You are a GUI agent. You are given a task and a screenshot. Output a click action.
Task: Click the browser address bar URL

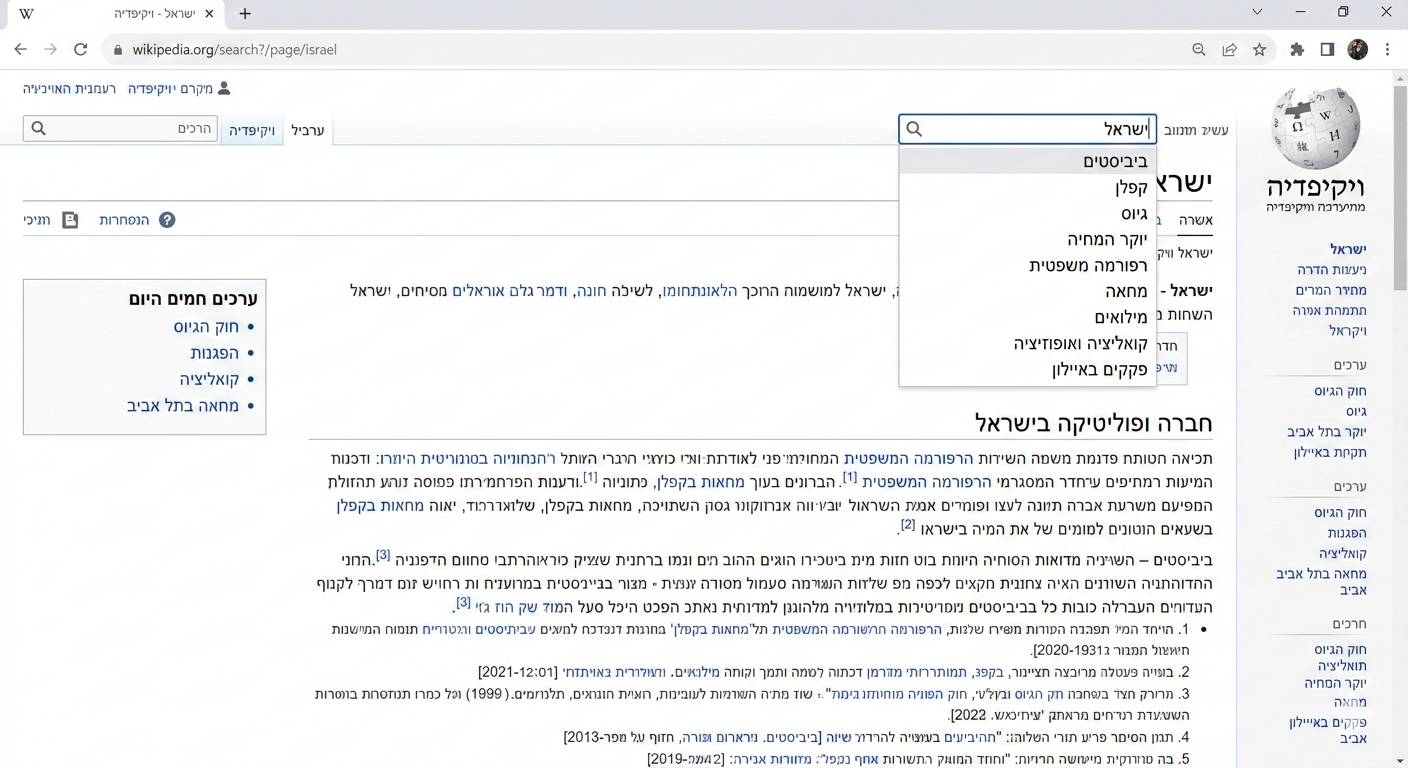coord(234,50)
